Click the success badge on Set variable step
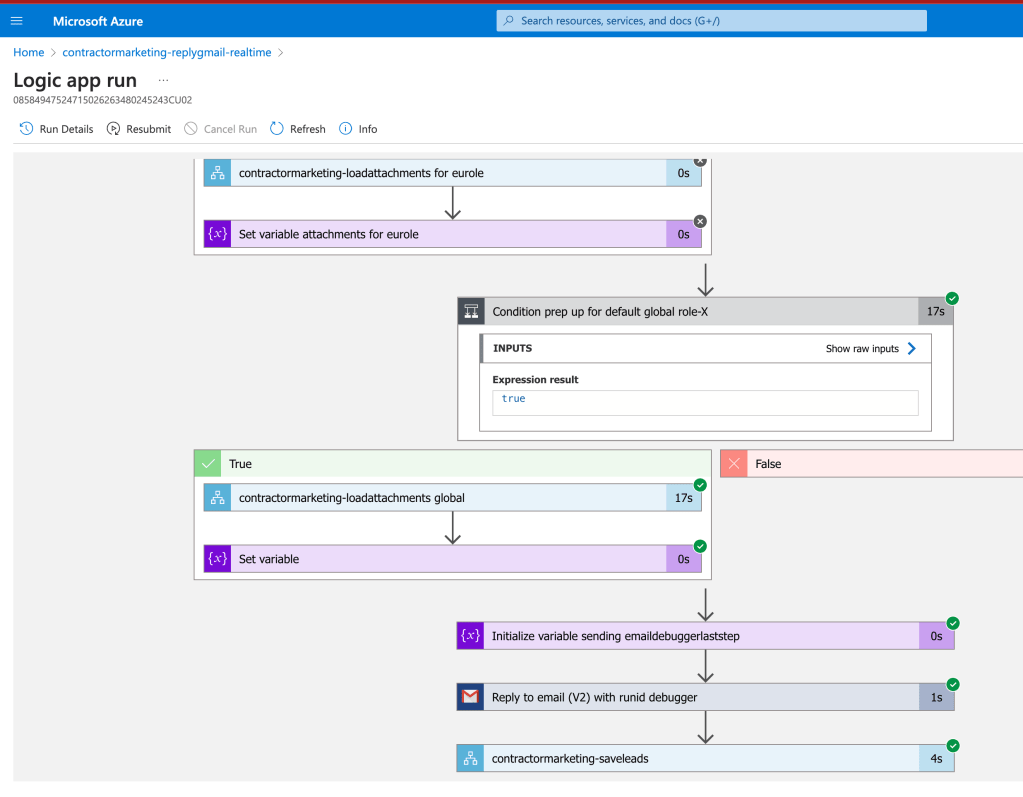 click(x=700, y=546)
